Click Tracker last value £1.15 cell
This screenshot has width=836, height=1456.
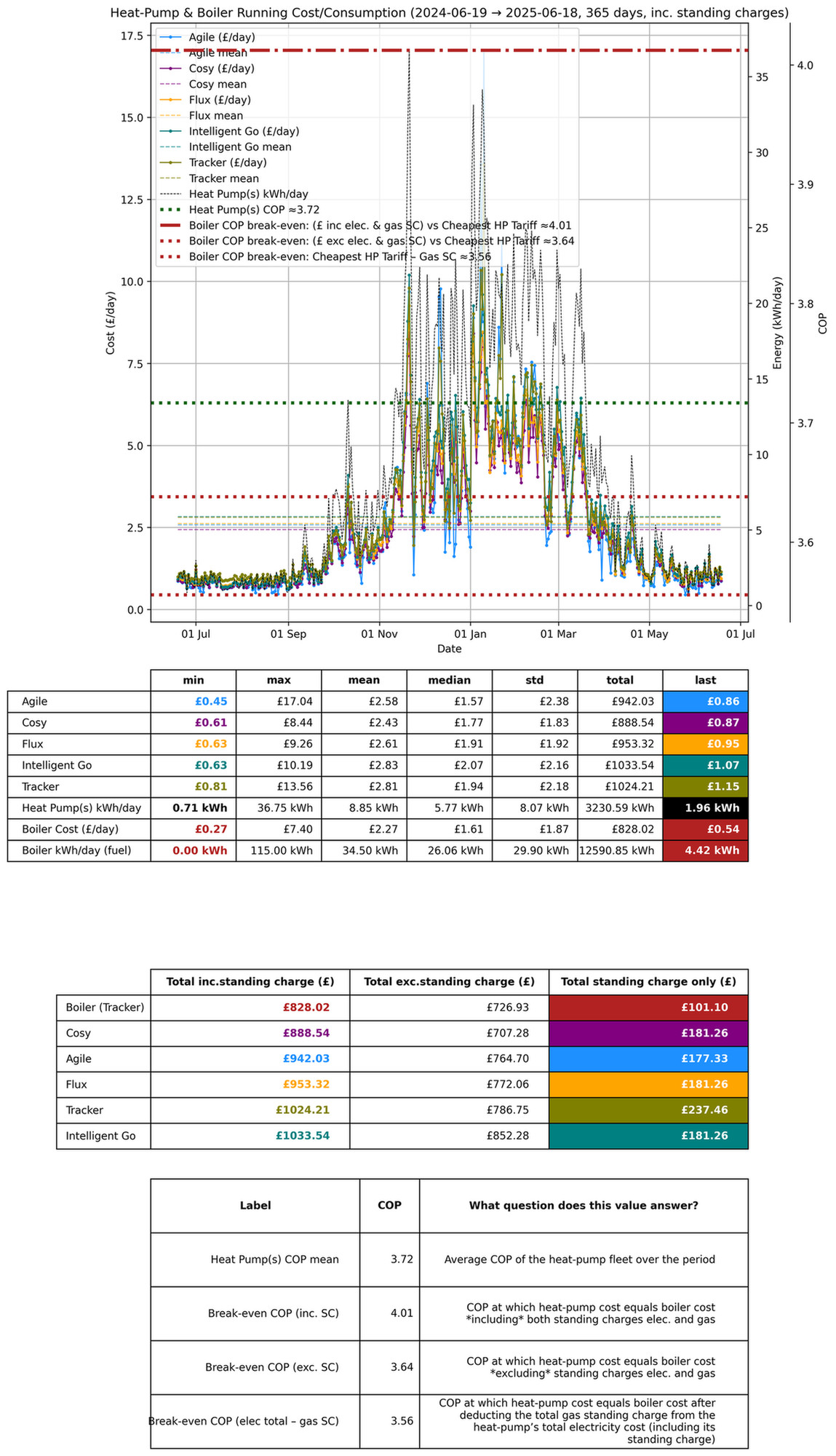coord(706,787)
